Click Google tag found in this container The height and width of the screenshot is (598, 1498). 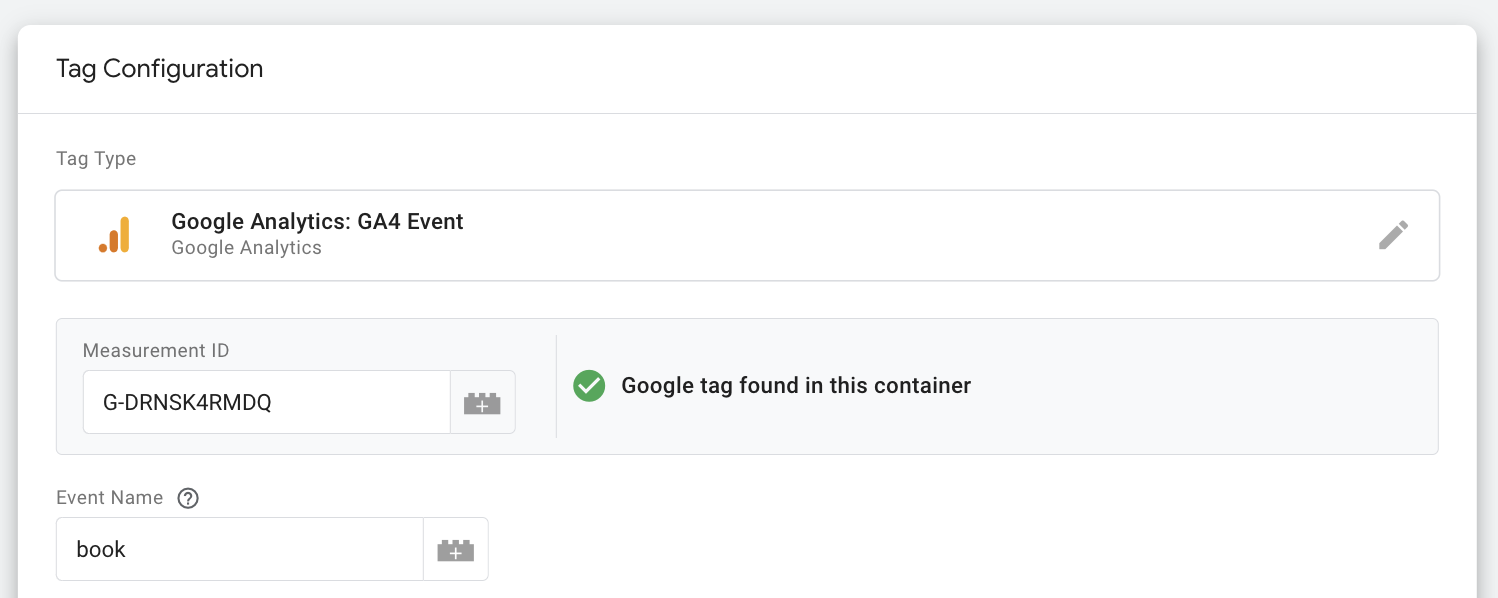click(x=796, y=386)
